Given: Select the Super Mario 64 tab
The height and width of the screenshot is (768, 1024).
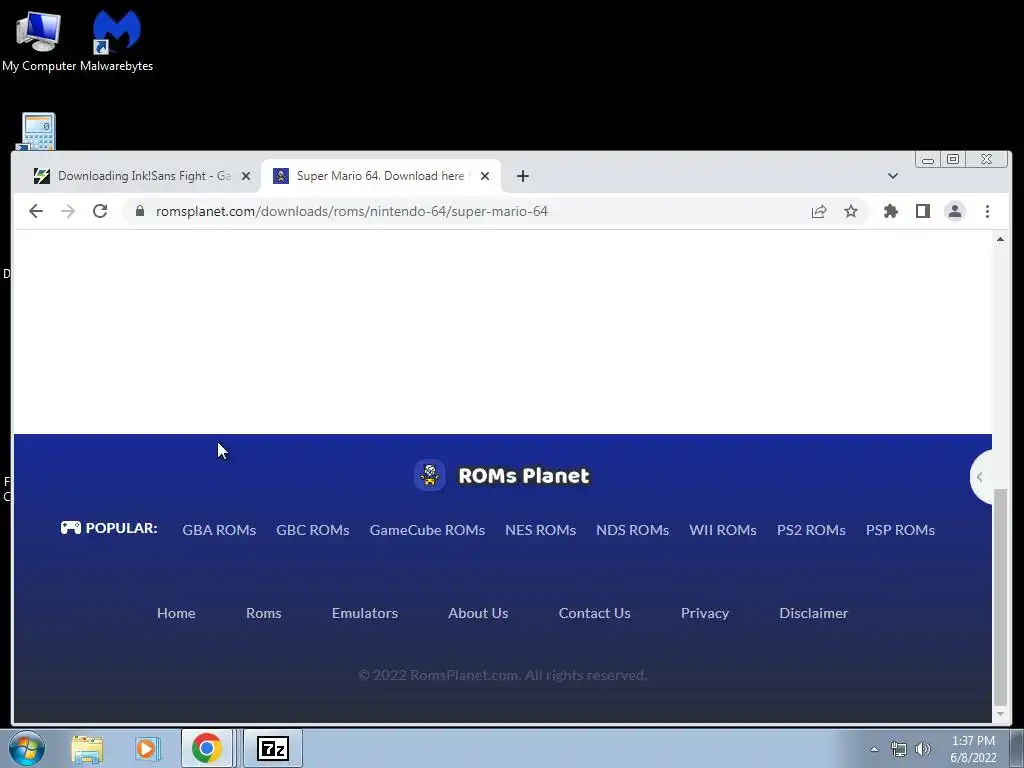Looking at the screenshot, I should 381,176.
